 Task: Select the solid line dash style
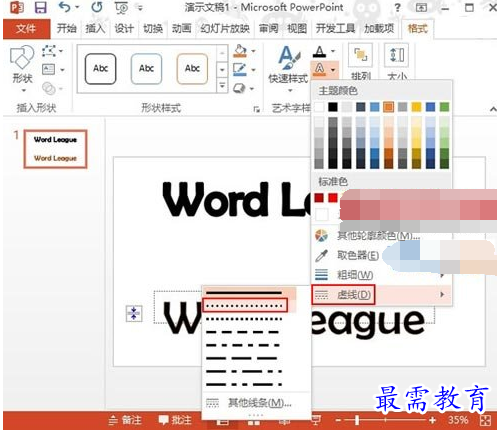[x=244, y=293]
